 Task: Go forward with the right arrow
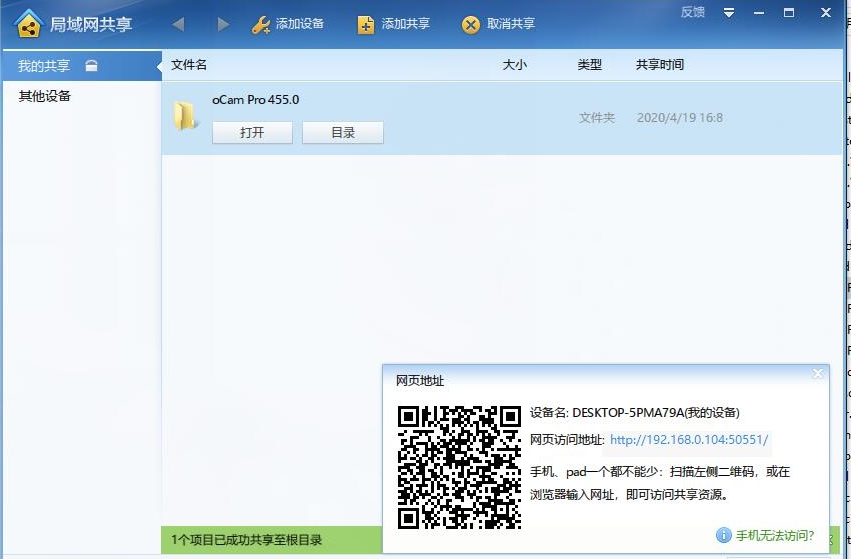[222, 24]
